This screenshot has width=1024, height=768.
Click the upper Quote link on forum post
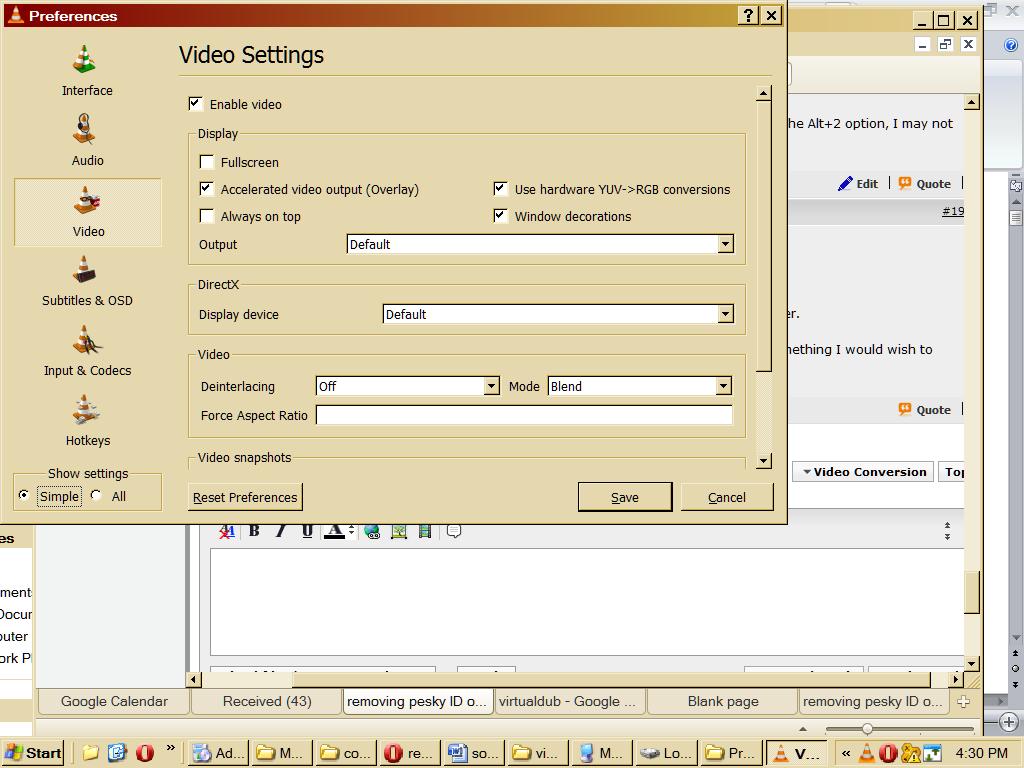[x=925, y=184]
